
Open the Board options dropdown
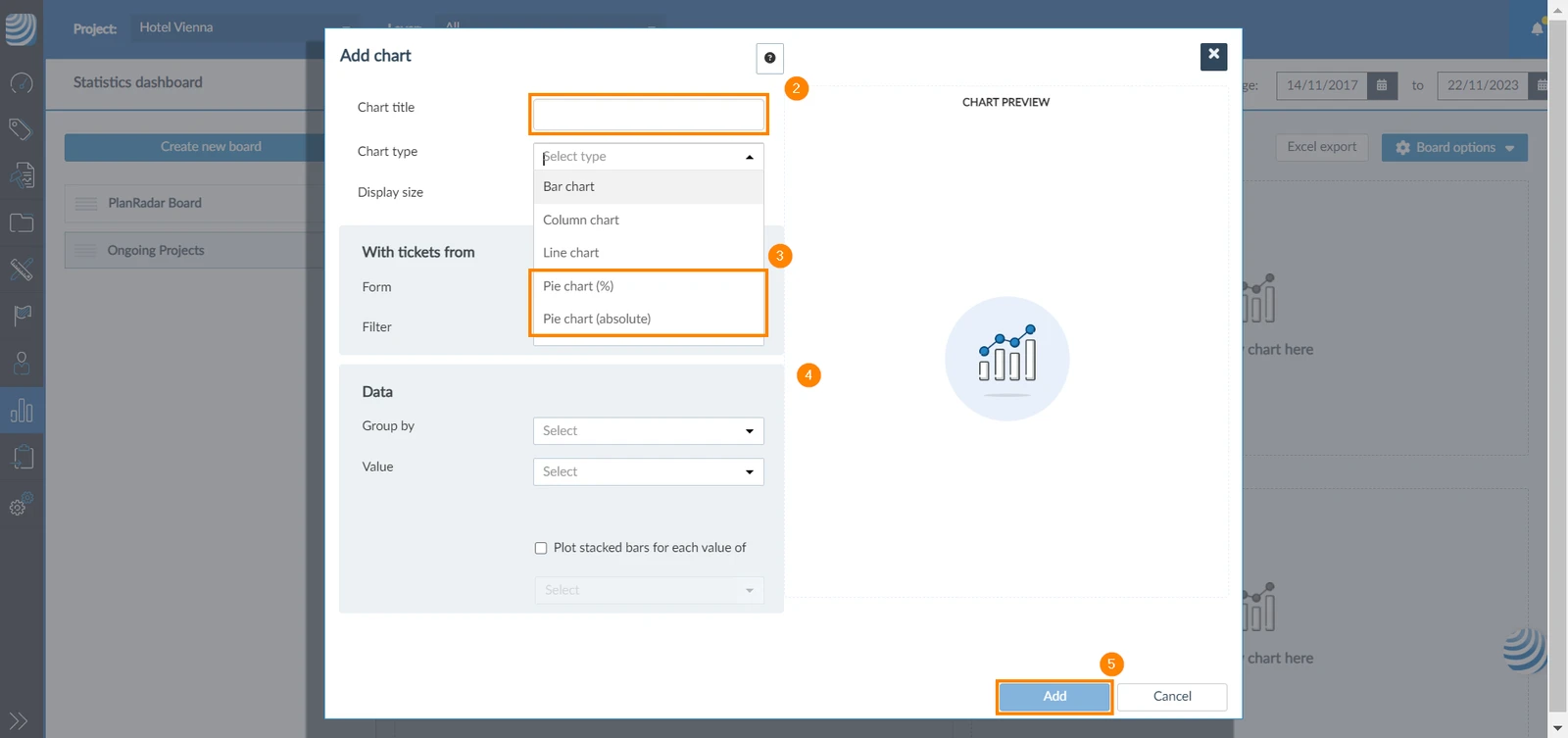[1454, 148]
